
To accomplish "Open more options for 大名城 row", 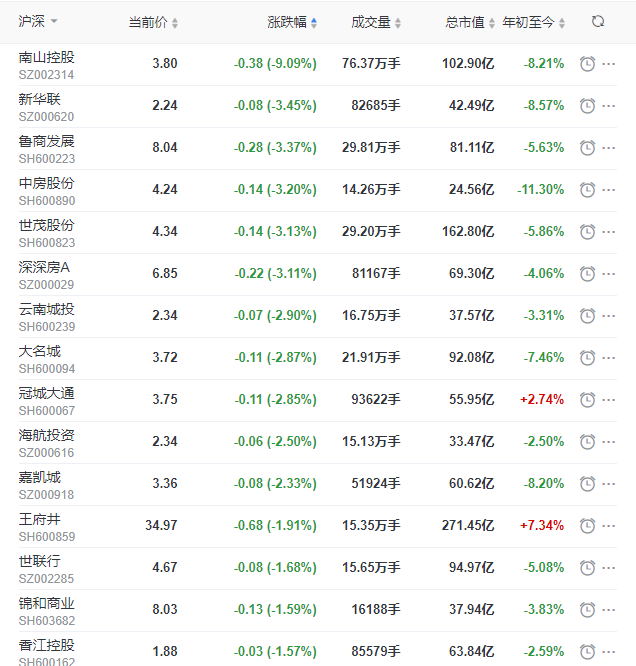I will (x=609, y=358).
